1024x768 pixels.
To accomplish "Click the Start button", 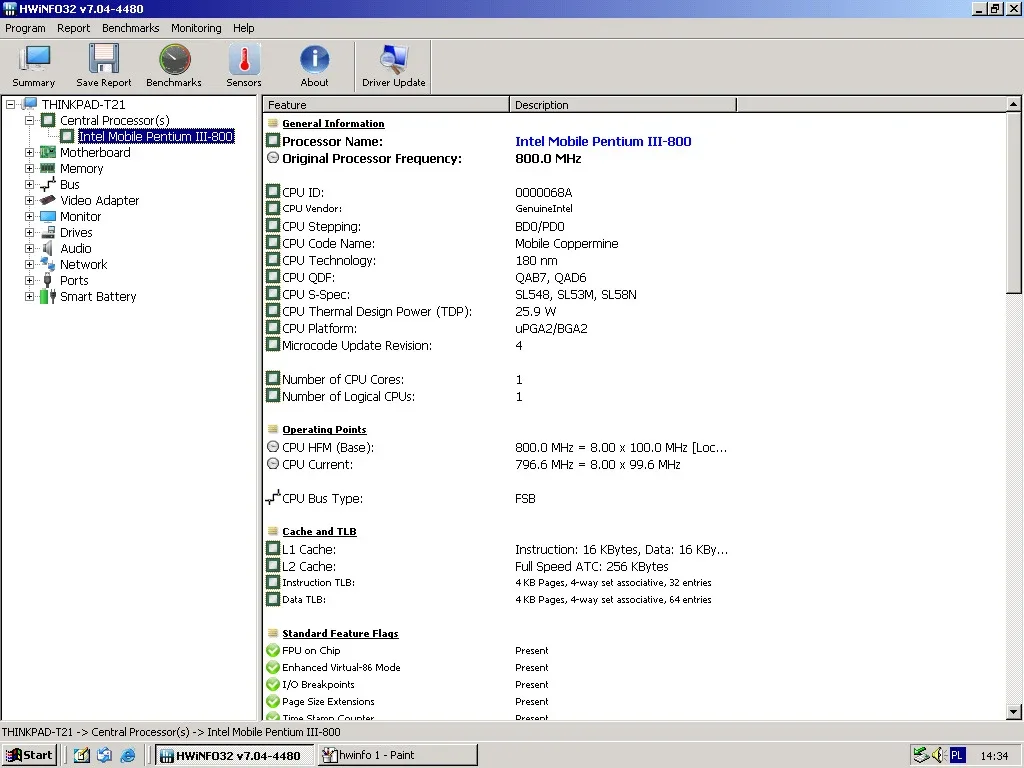I will (29, 755).
